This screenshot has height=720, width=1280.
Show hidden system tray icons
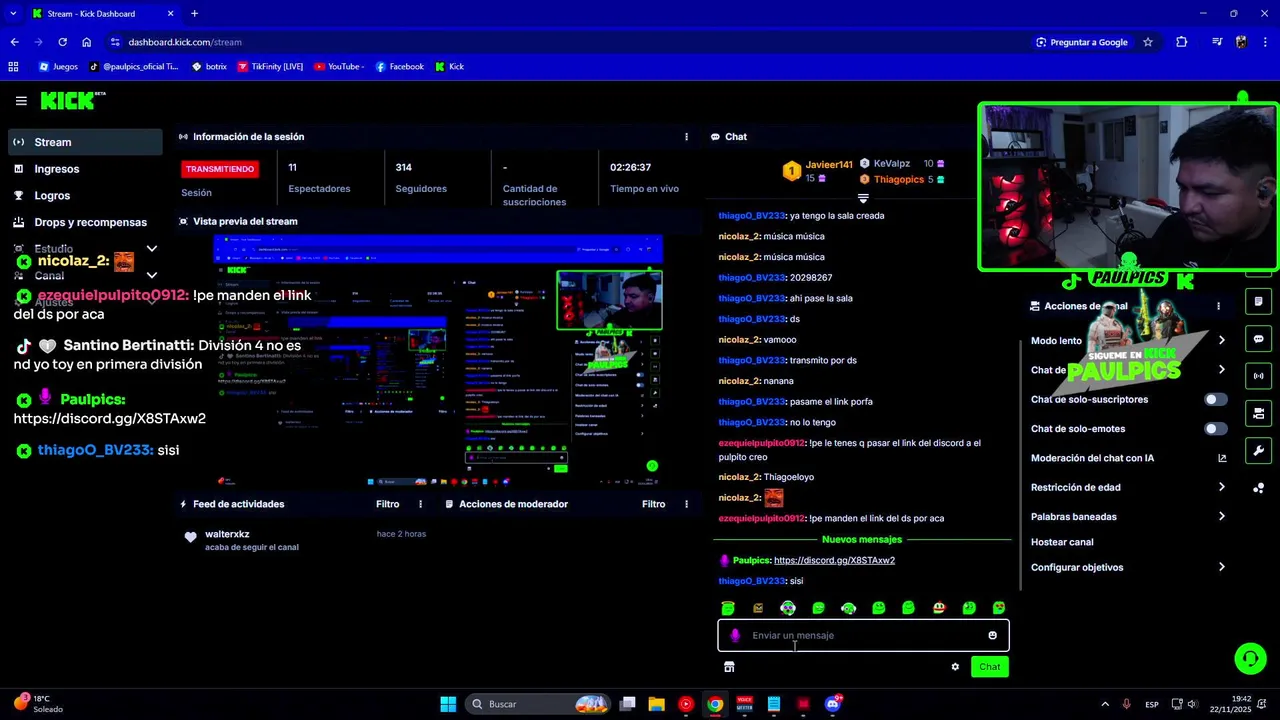1104,704
